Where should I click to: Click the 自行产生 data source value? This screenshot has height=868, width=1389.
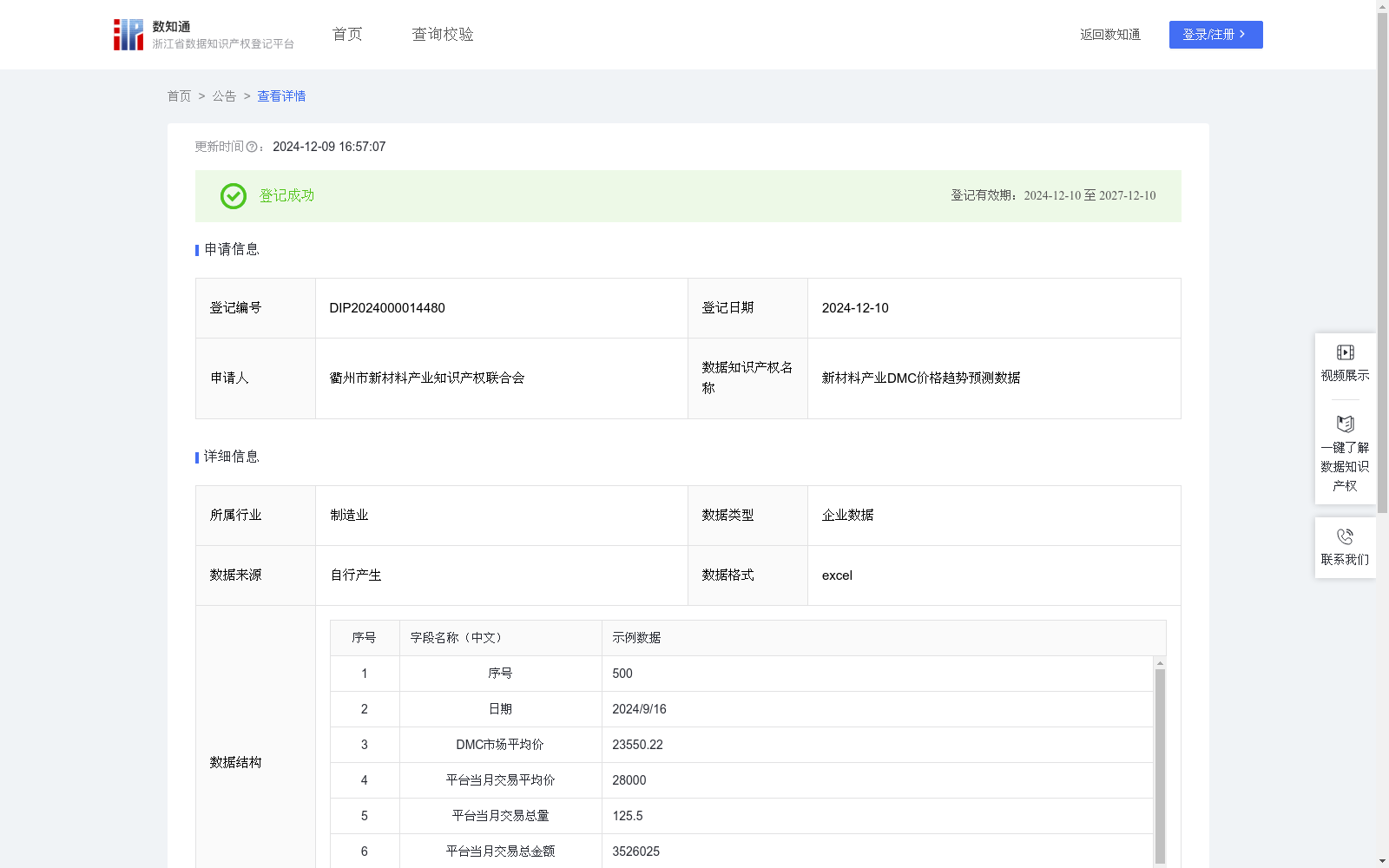[356, 575]
